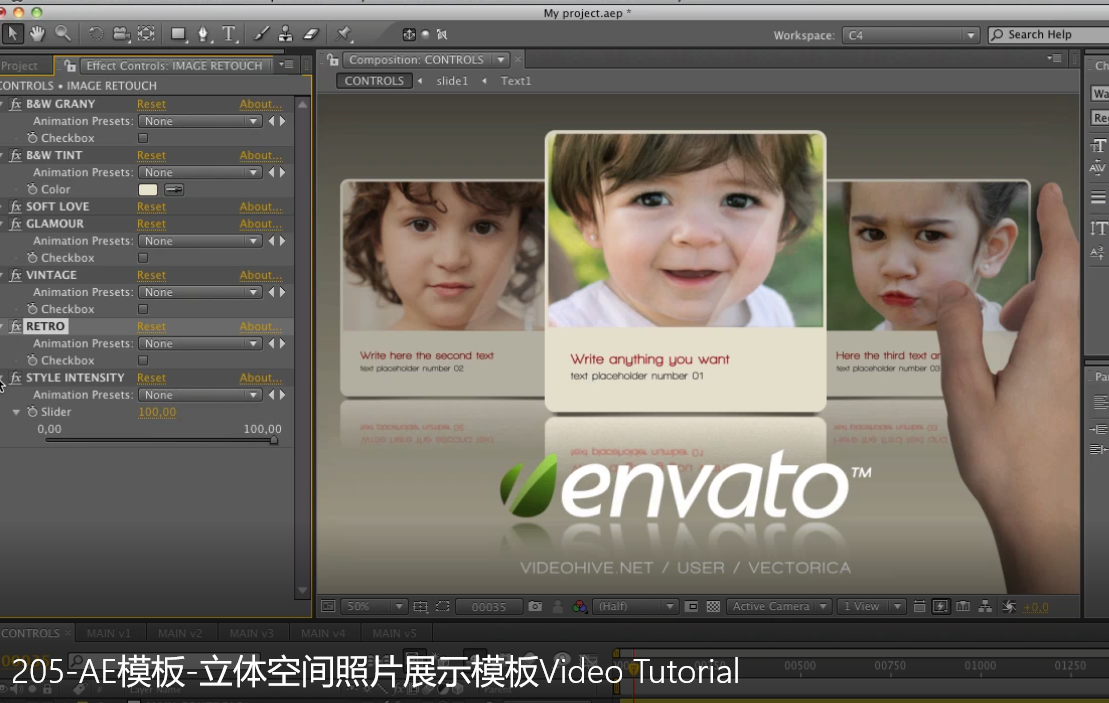Screen dimensions: 1109x703
Task: Open B&W TINT Animation Presets dropdown
Action: [199, 173]
